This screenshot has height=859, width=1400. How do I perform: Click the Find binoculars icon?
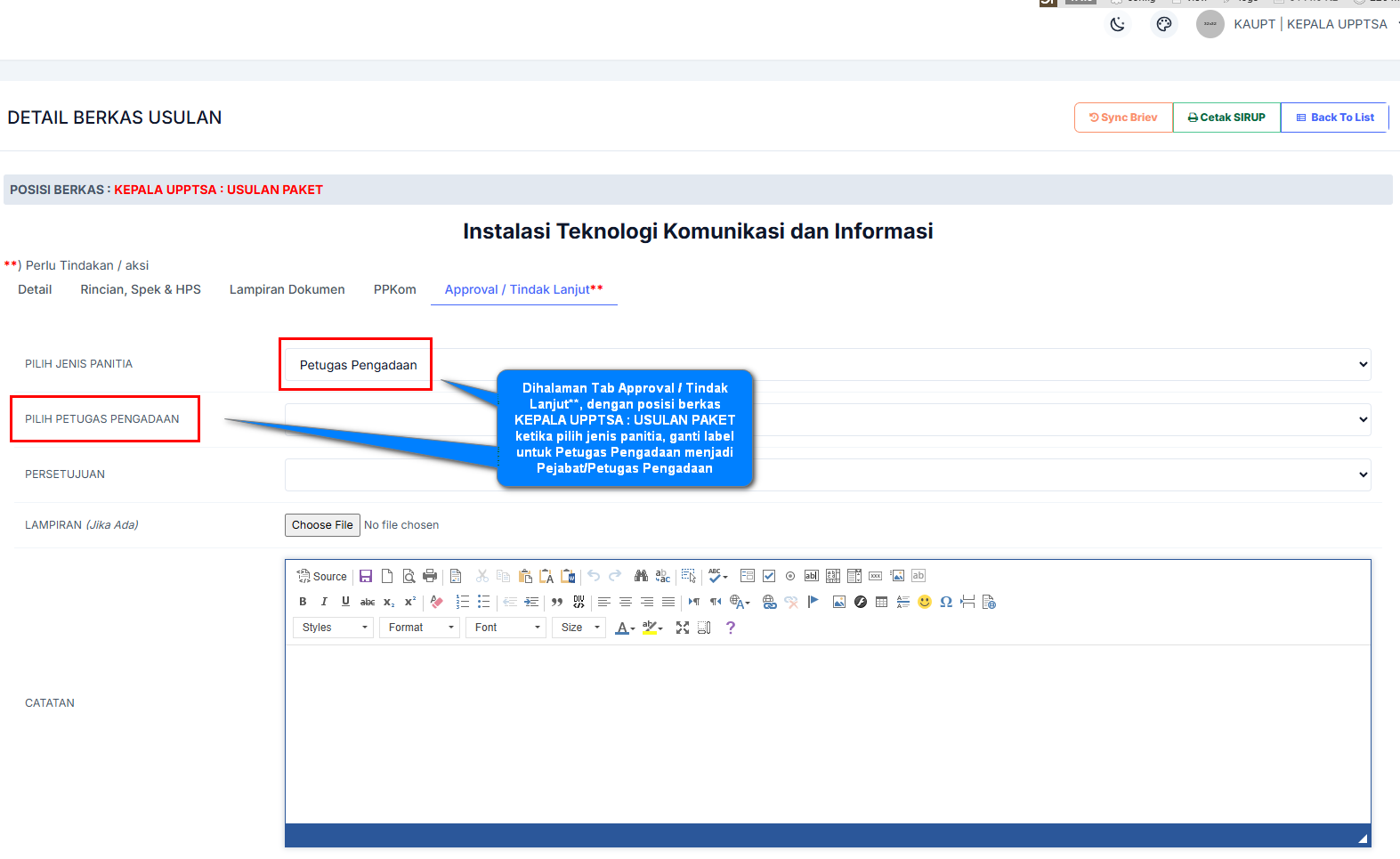tap(641, 576)
